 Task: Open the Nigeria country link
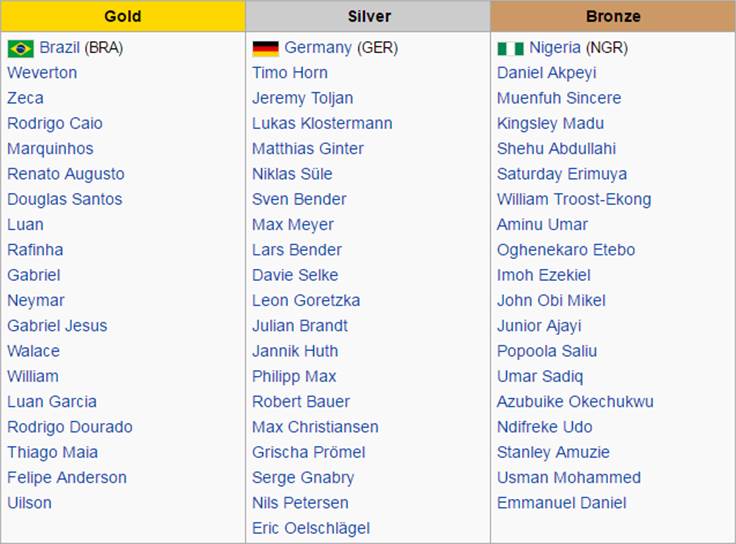555,48
